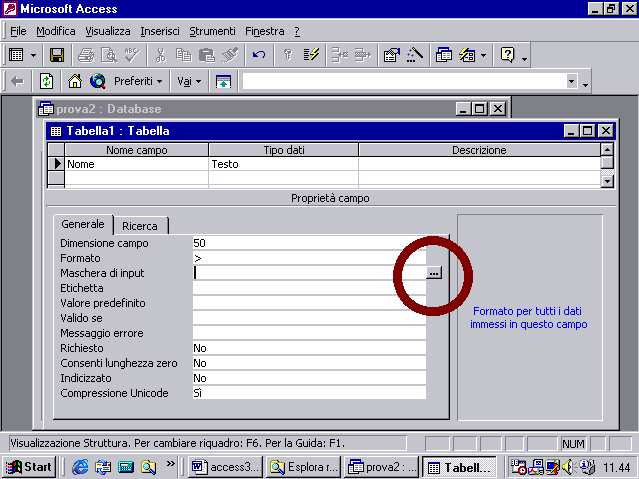Undo the last action

tap(259, 55)
